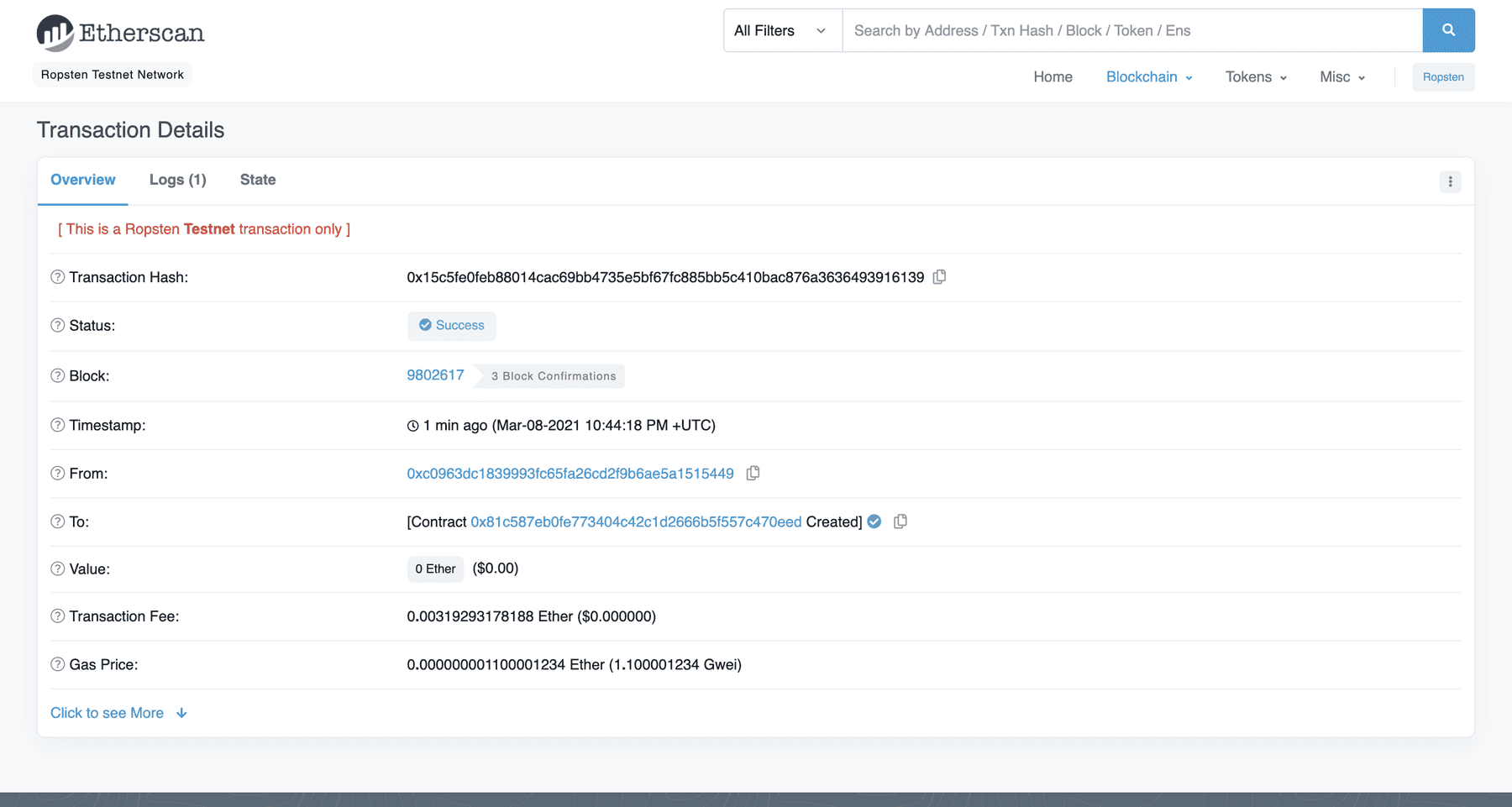The height and width of the screenshot is (807, 1512).
Task: Expand details with Click to see More
Action: [107, 712]
